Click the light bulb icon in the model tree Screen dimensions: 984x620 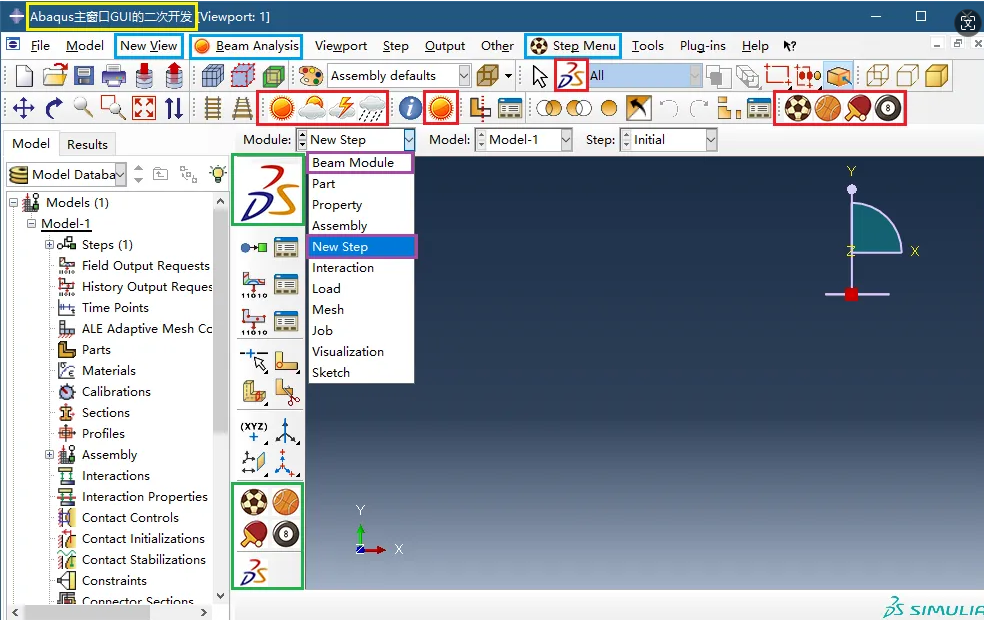coord(218,173)
